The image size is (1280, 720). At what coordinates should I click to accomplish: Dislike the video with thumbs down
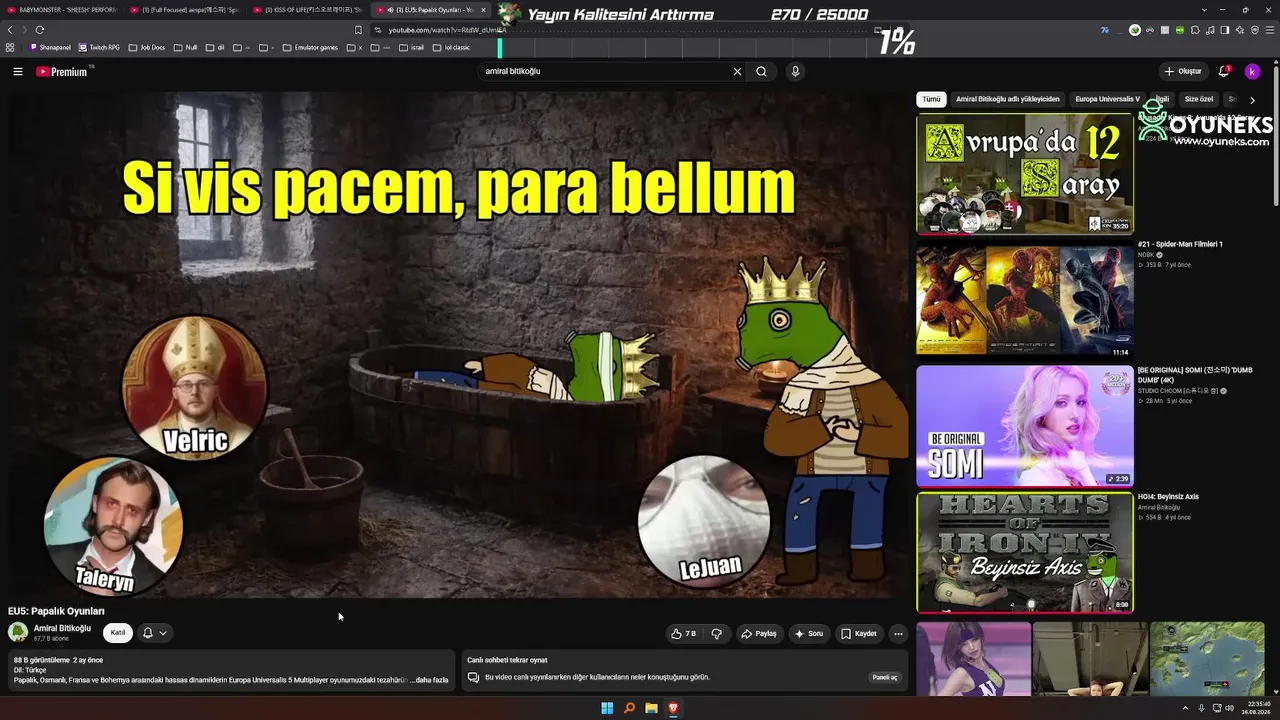(x=716, y=633)
